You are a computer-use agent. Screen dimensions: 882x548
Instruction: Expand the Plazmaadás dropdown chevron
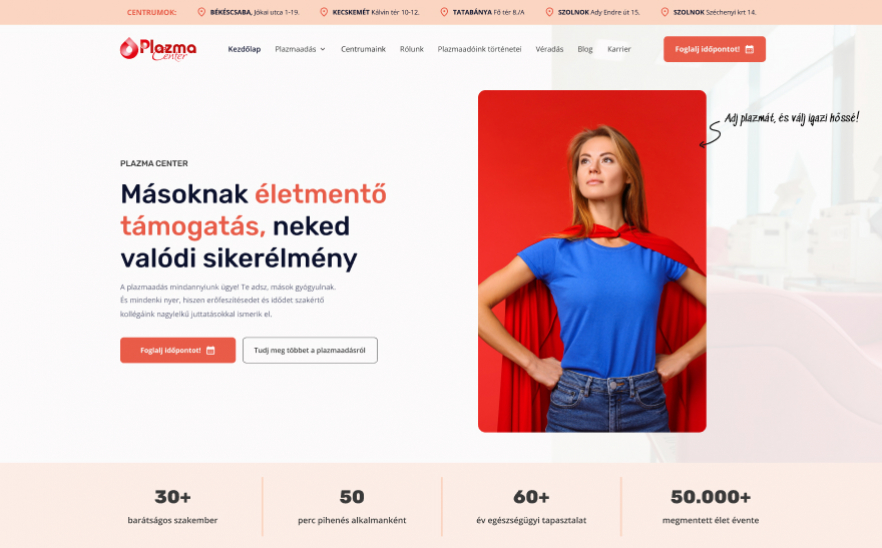tap(323, 50)
